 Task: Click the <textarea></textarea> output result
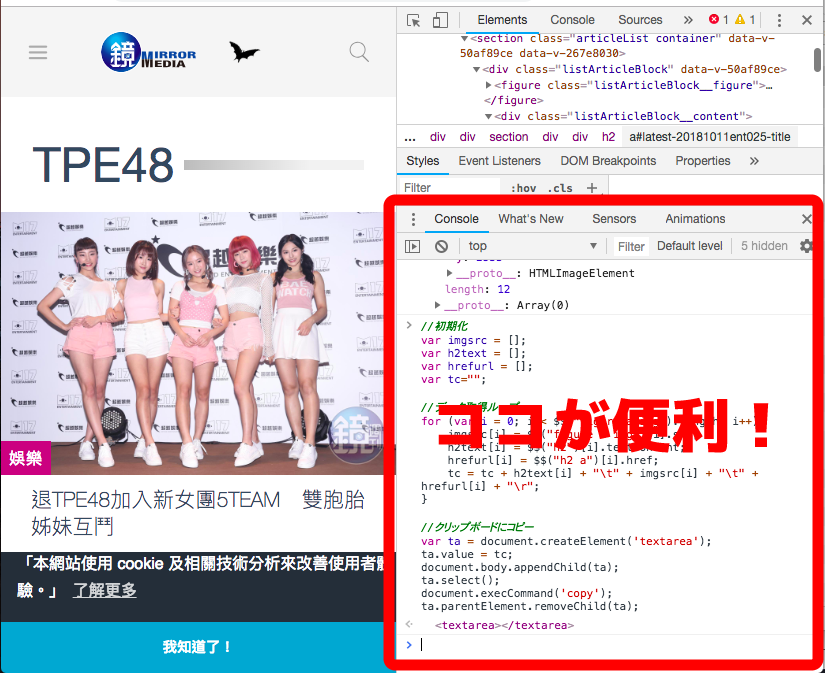pos(504,625)
